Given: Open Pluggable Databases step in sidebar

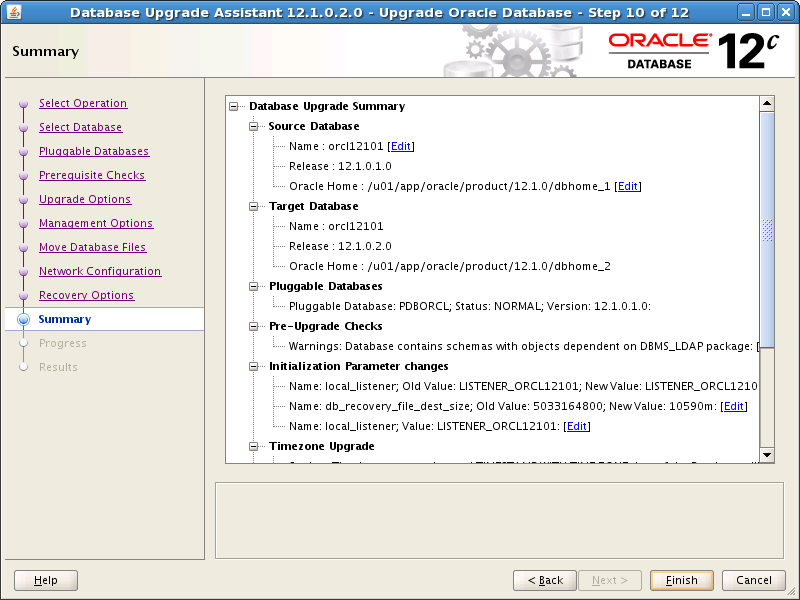Looking at the screenshot, I should (x=94, y=151).
